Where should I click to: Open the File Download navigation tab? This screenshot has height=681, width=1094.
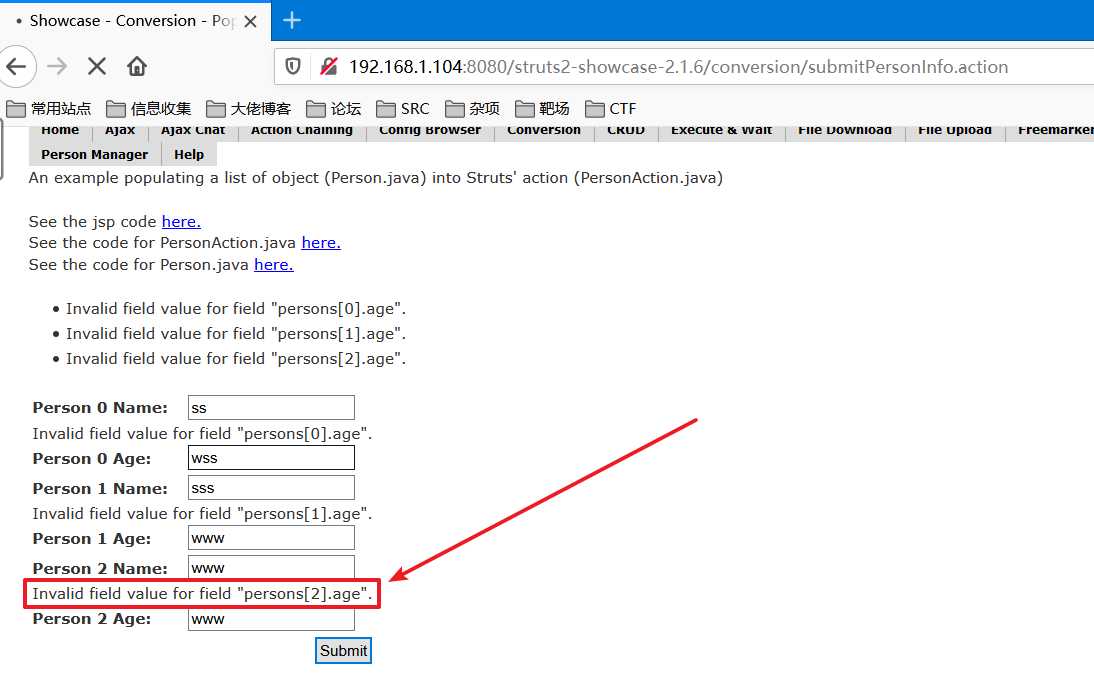[x=845, y=130]
